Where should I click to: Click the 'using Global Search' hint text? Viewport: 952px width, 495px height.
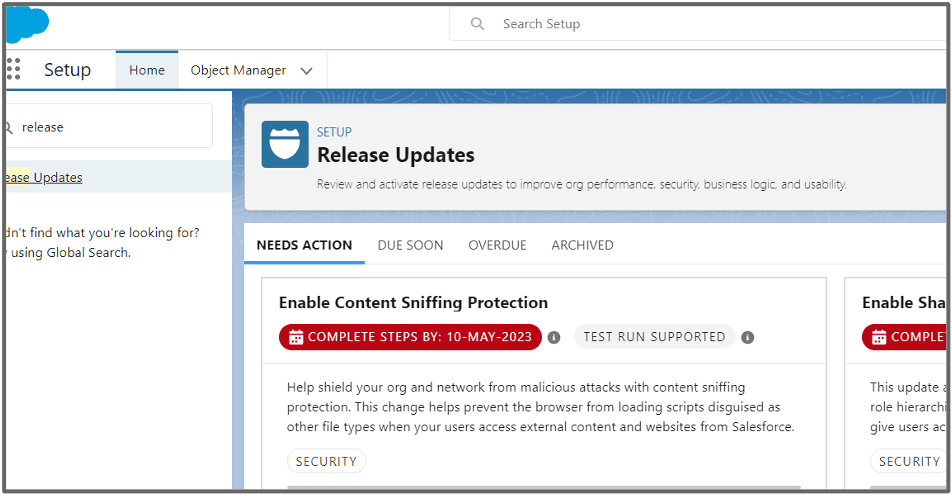(x=70, y=253)
